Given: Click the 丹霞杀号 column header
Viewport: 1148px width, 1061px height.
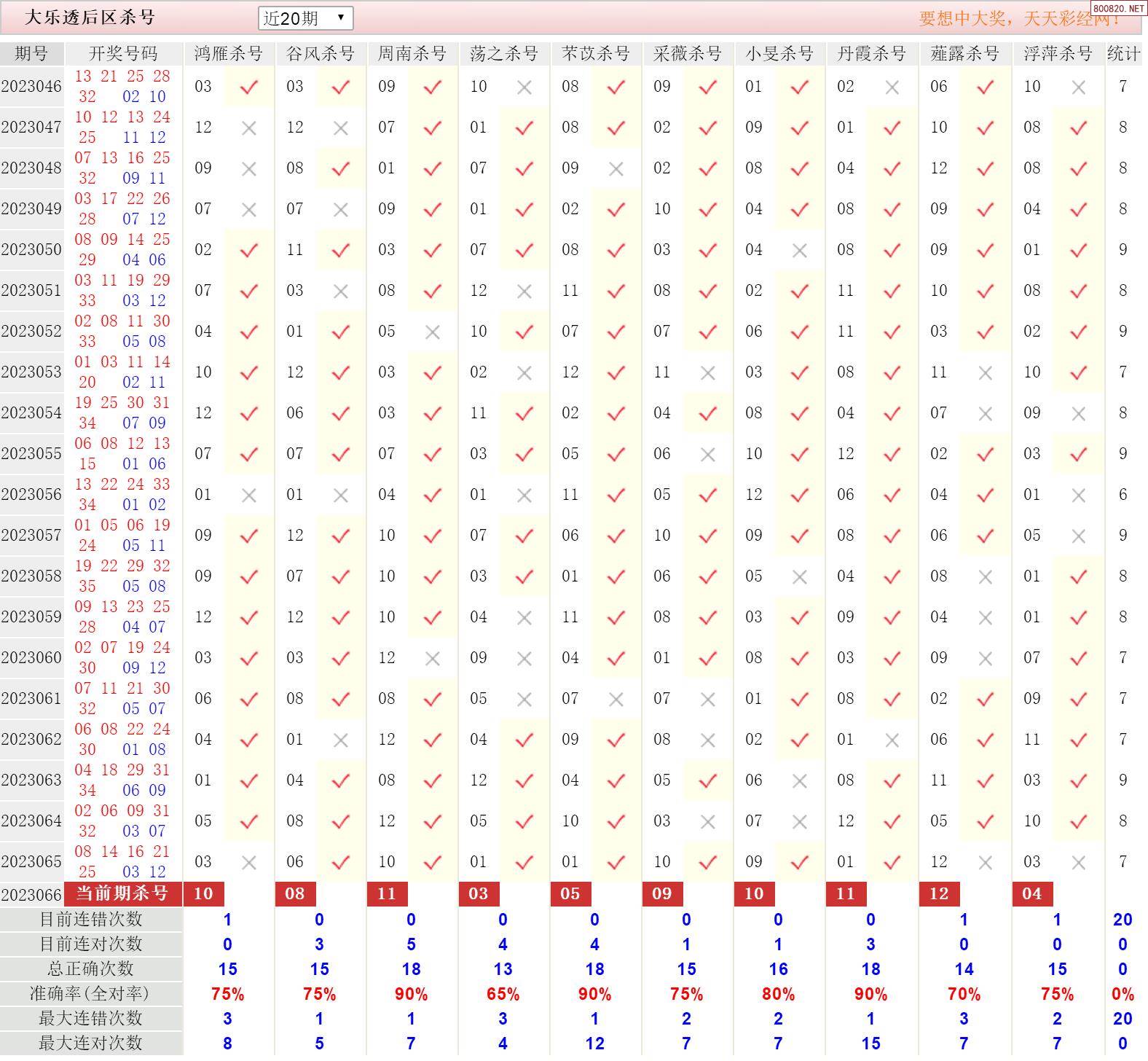Looking at the screenshot, I should [x=872, y=53].
